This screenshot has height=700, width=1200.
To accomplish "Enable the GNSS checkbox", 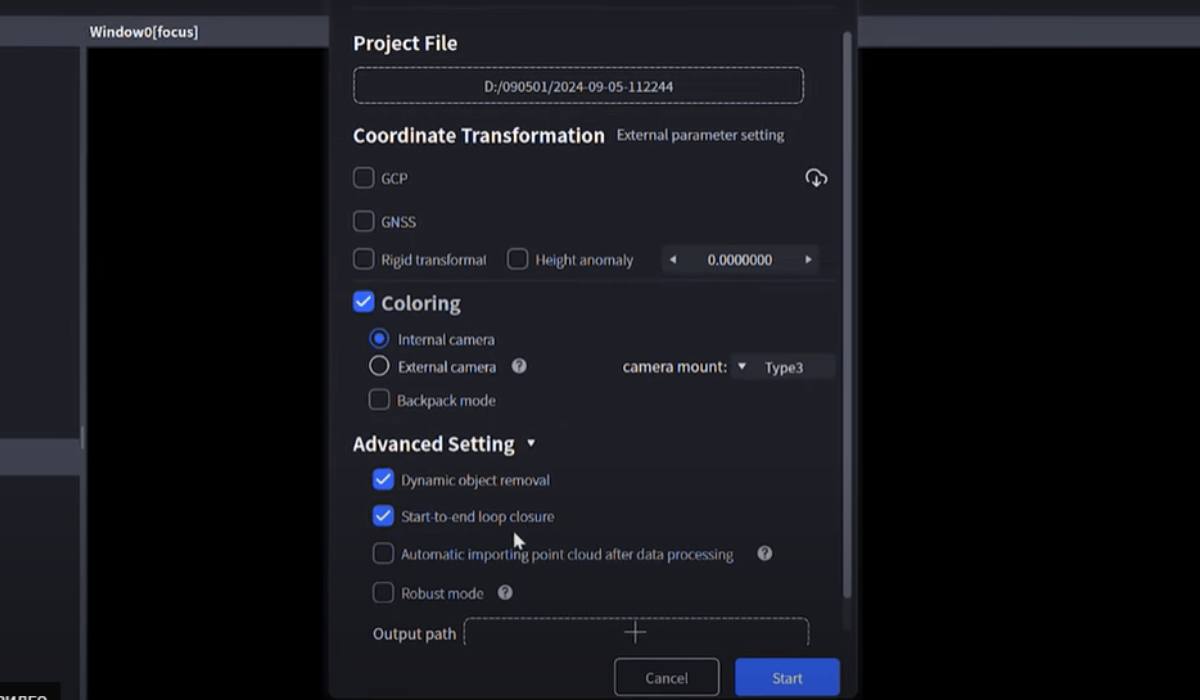I will pyautogui.click(x=364, y=221).
